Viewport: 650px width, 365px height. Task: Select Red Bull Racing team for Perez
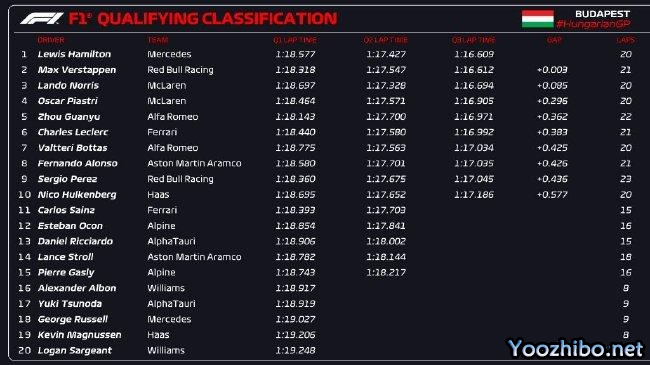tap(180, 179)
